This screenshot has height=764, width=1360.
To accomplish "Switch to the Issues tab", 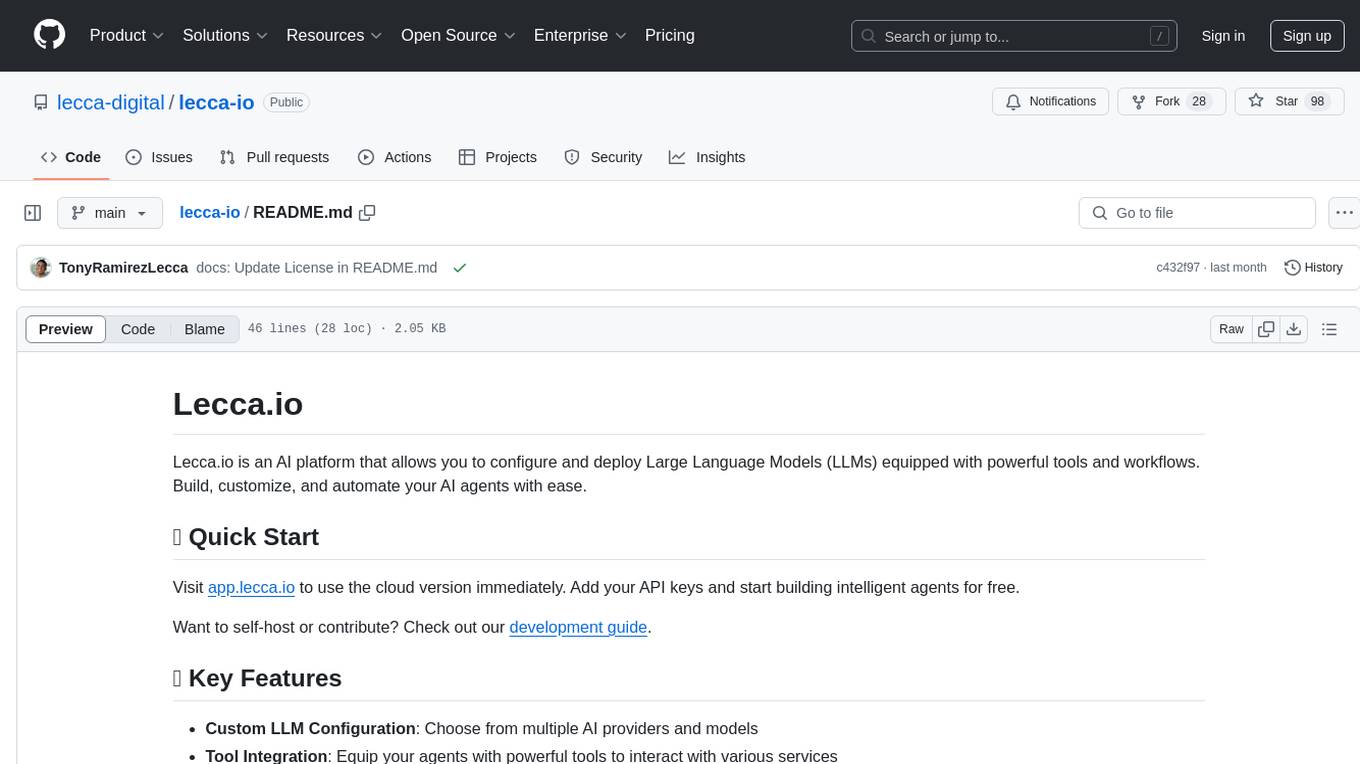I will (159, 157).
